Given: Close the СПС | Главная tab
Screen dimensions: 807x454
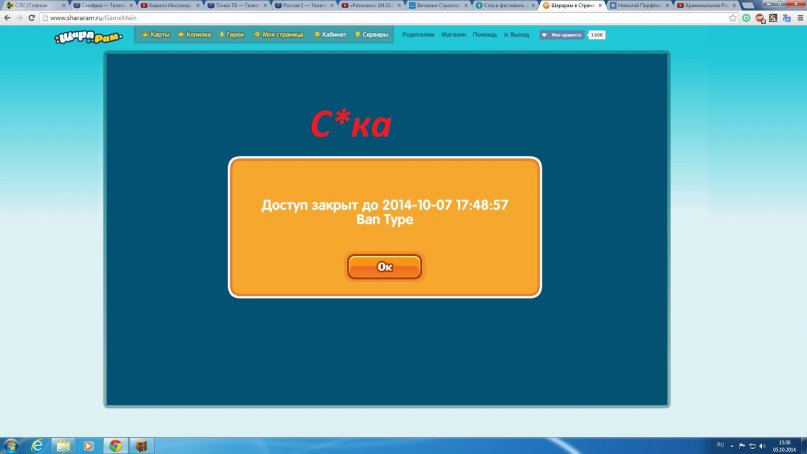Looking at the screenshot, I should [x=63, y=5].
